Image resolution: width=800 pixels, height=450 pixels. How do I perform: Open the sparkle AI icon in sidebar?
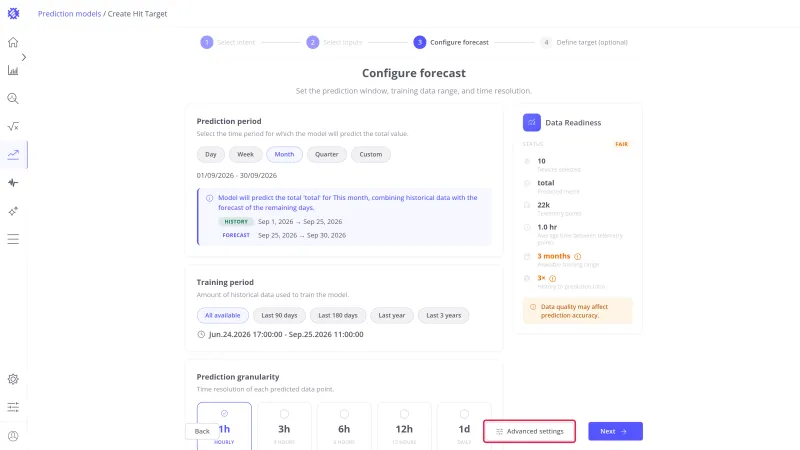pyautogui.click(x=13, y=211)
